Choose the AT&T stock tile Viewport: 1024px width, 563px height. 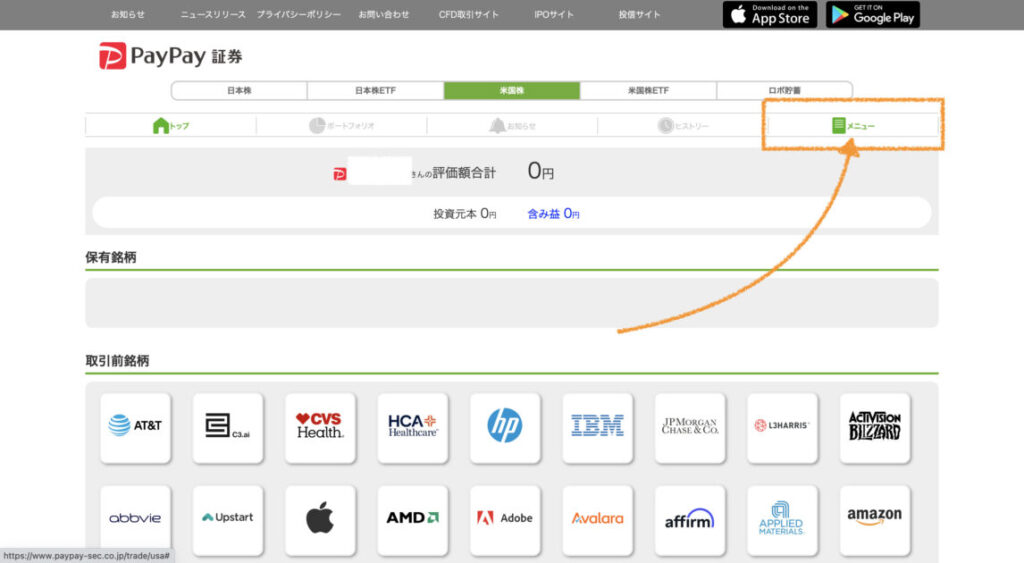point(135,427)
